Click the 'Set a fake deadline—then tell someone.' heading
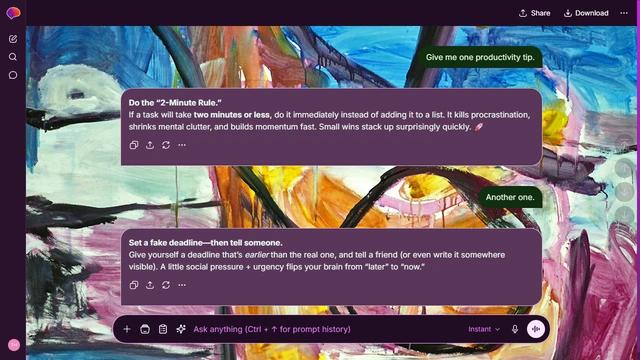Screen dimensions: 640x360 coord(205,242)
